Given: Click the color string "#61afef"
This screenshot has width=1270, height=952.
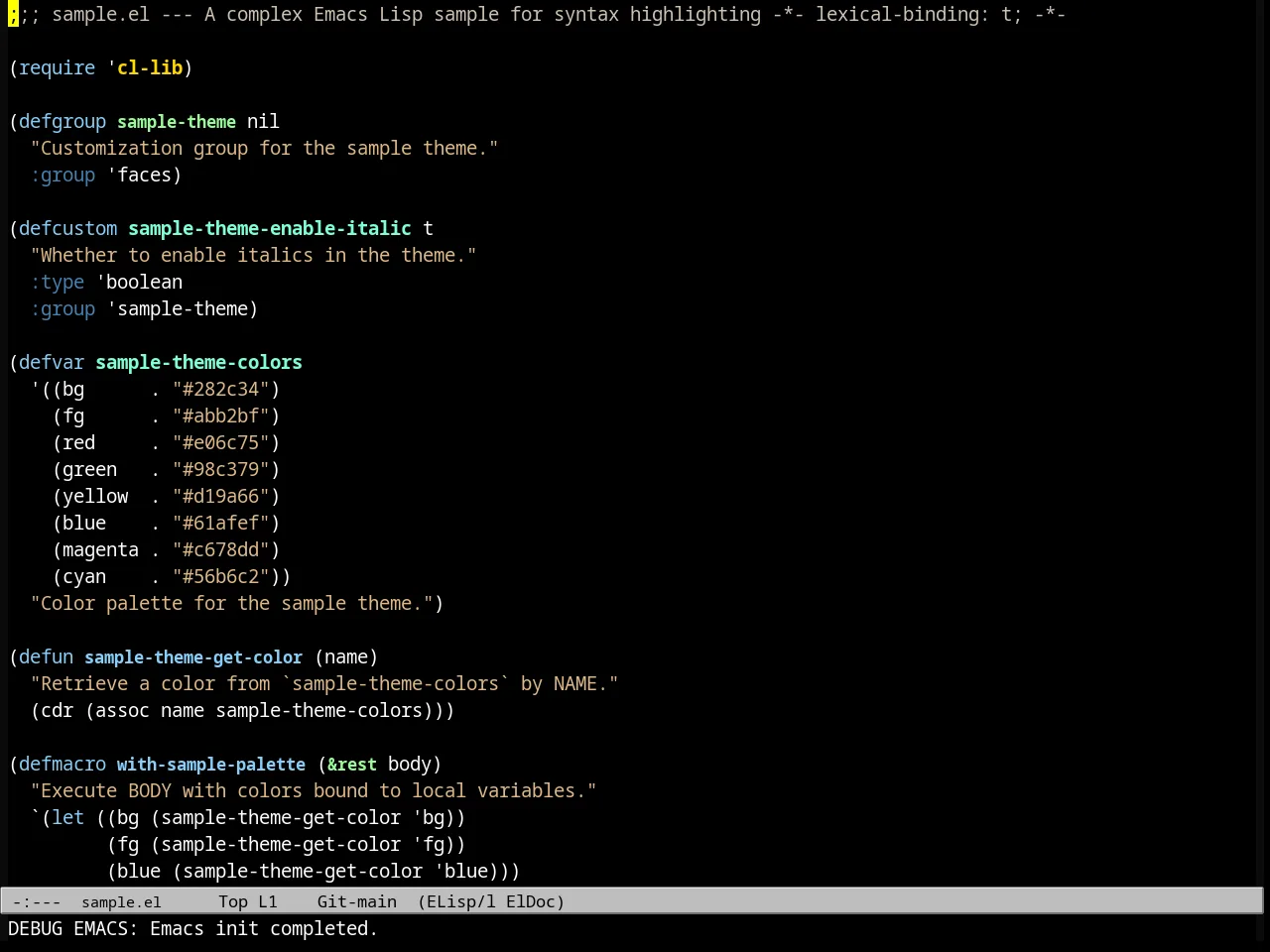Looking at the screenshot, I should 220,523.
